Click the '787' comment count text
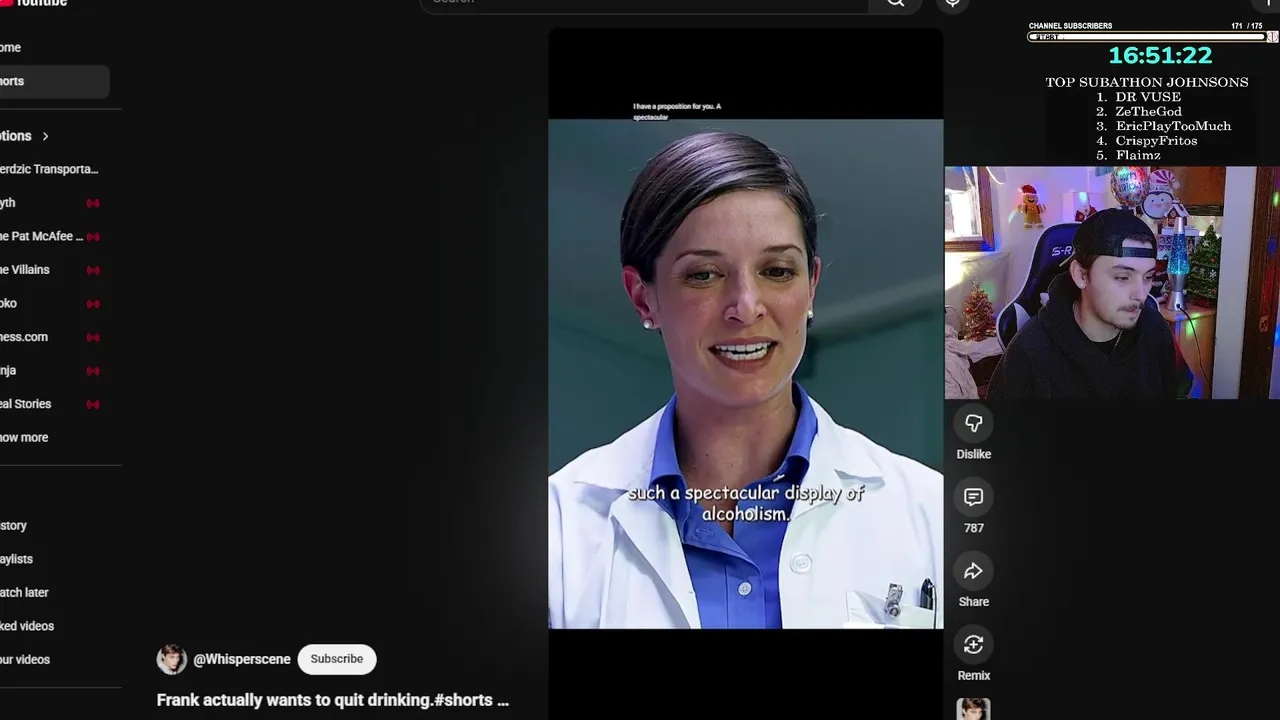Image resolution: width=1280 pixels, height=720 pixels. coord(973,528)
